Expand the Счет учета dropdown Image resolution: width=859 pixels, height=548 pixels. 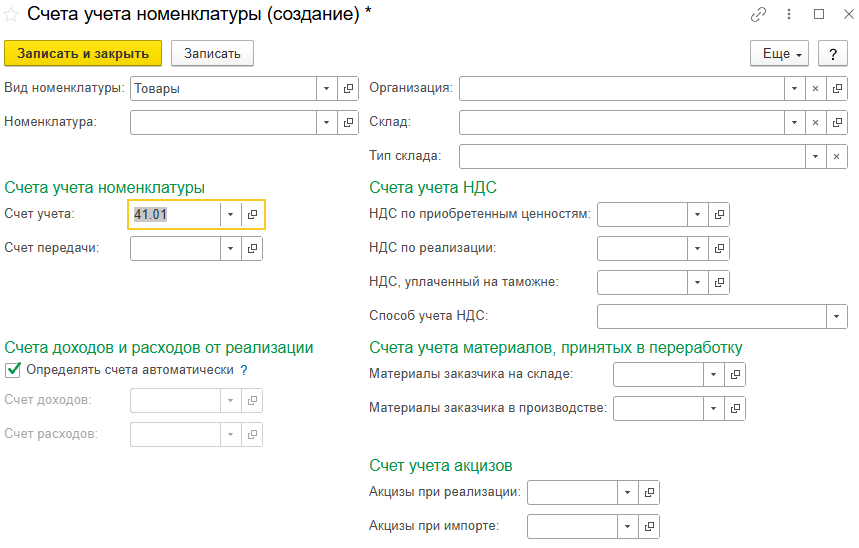coord(231,214)
